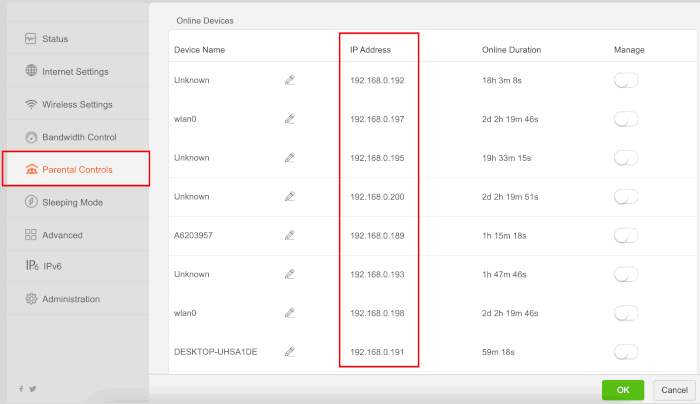Click IP address 192.168.0.189

377,236
